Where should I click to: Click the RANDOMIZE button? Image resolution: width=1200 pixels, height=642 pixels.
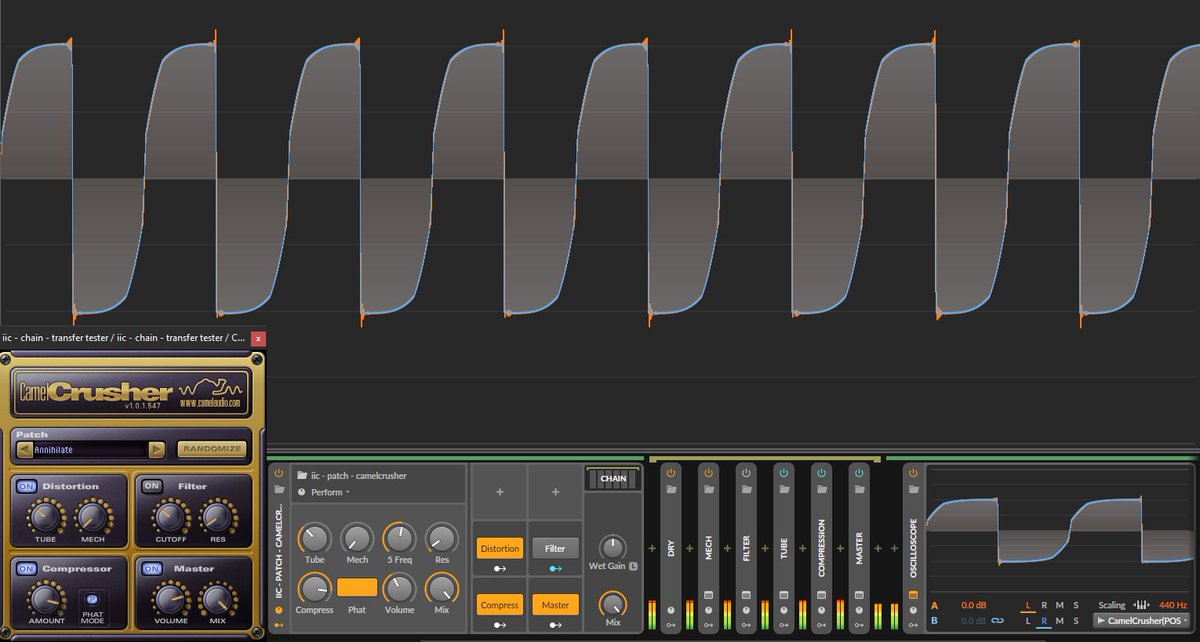point(212,450)
